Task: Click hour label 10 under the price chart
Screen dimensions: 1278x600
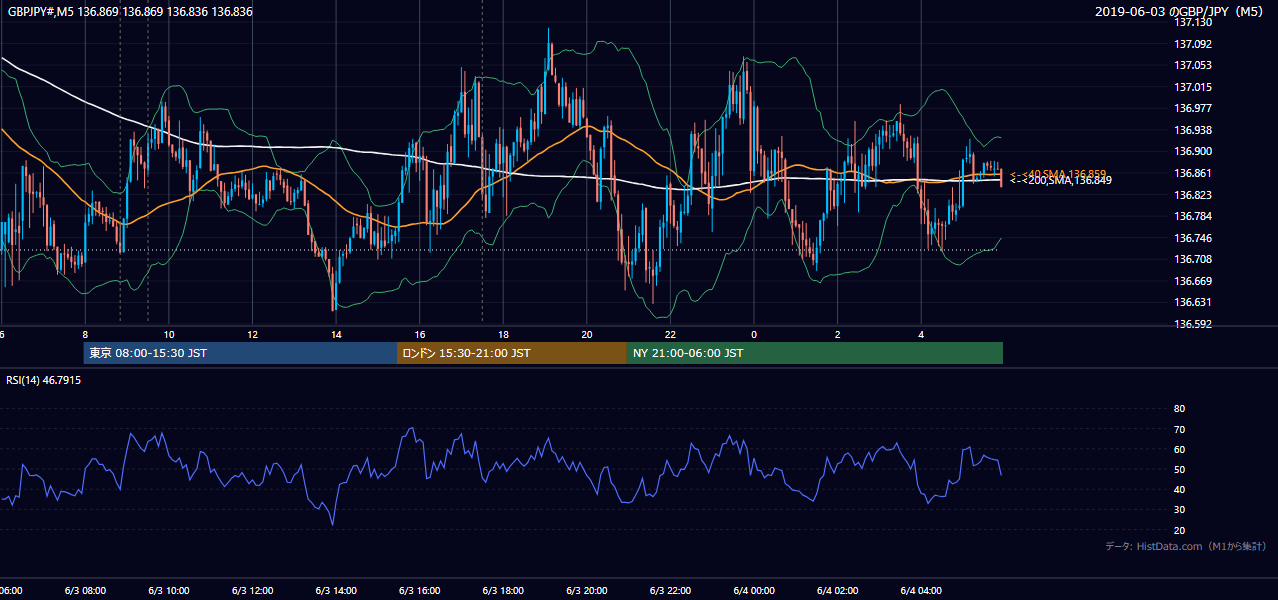Action: coord(169,334)
